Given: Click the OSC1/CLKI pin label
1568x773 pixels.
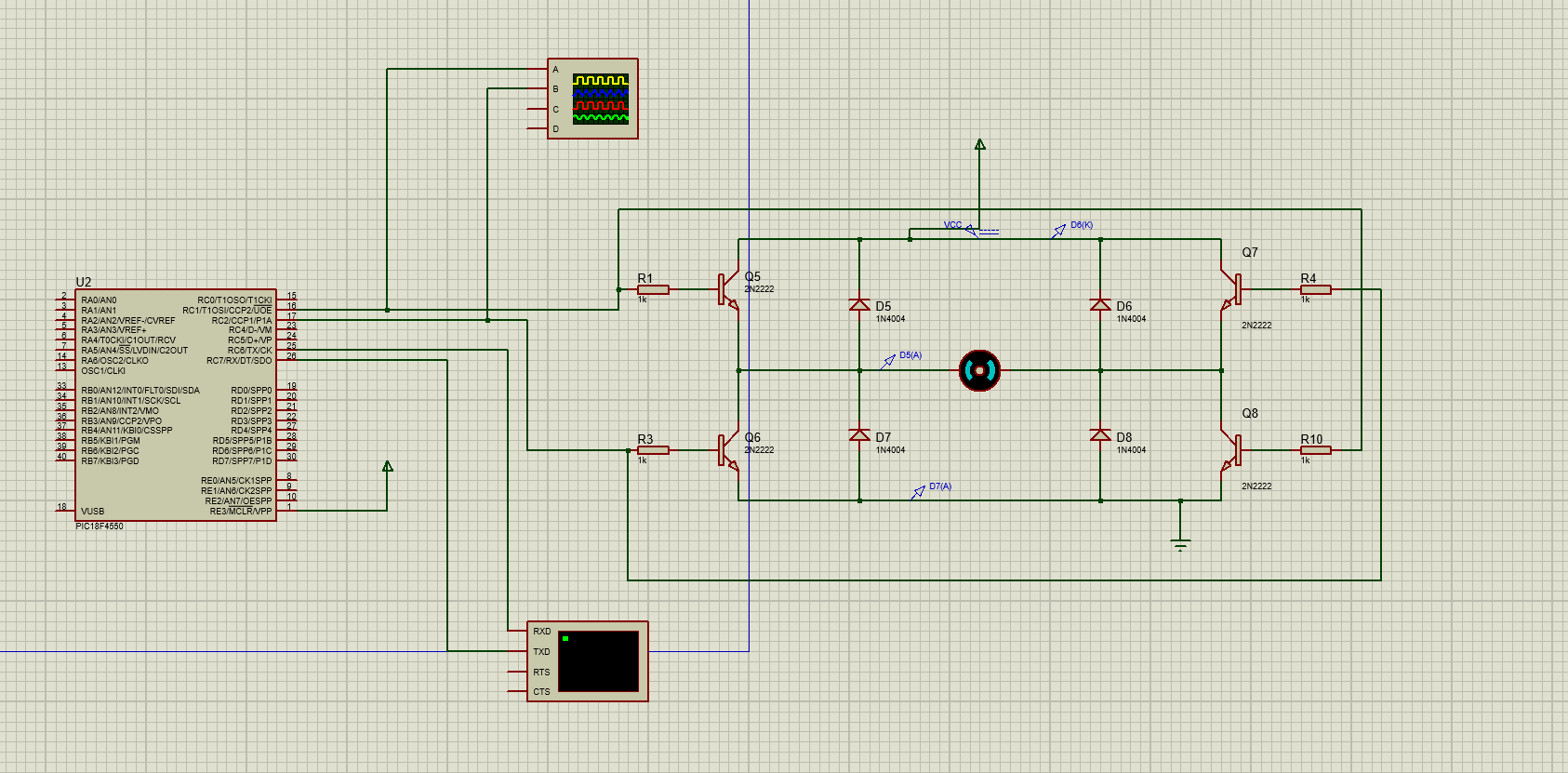Looking at the screenshot, I should tap(103, 371).
